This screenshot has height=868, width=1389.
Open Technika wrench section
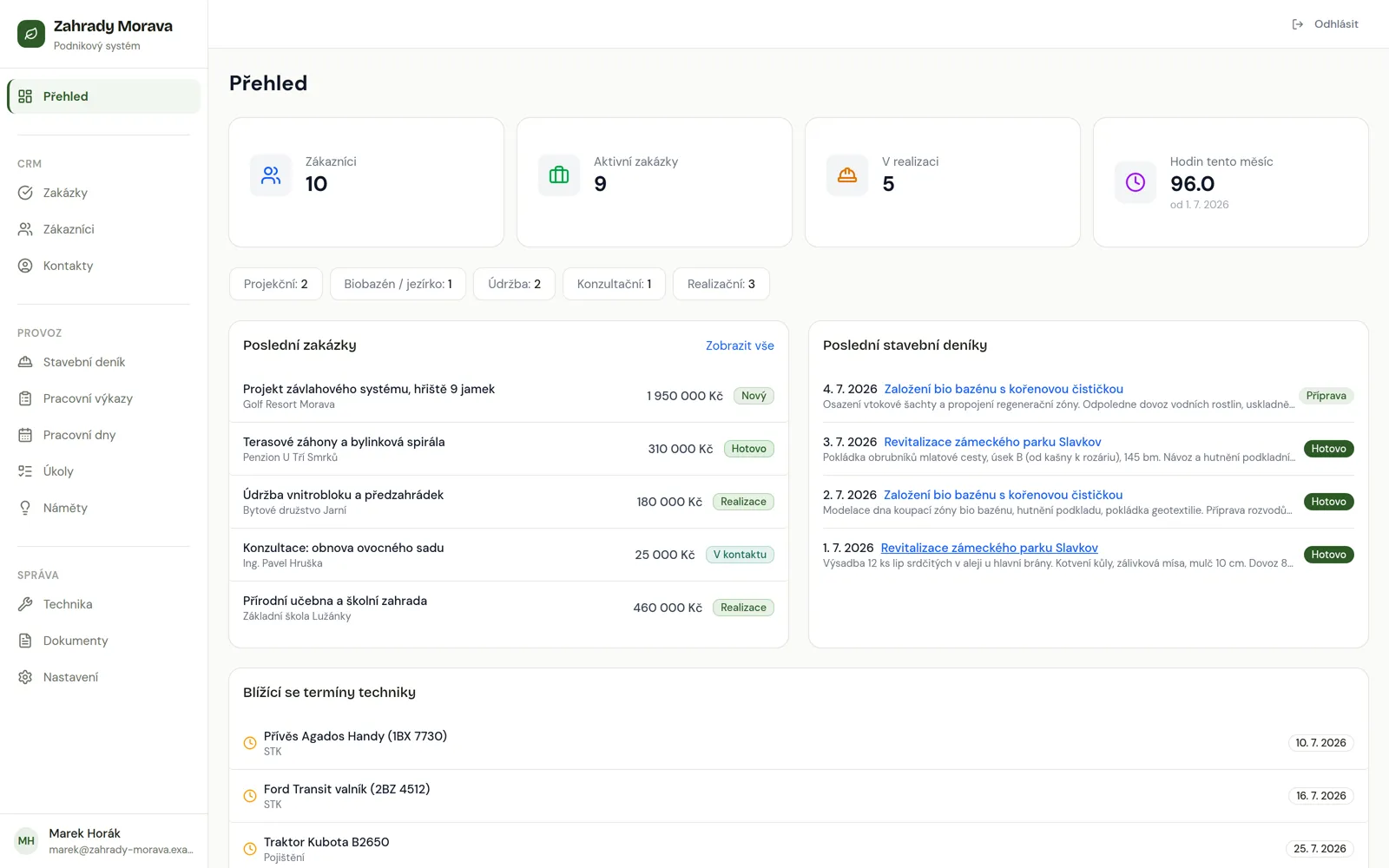click(103, 604)
